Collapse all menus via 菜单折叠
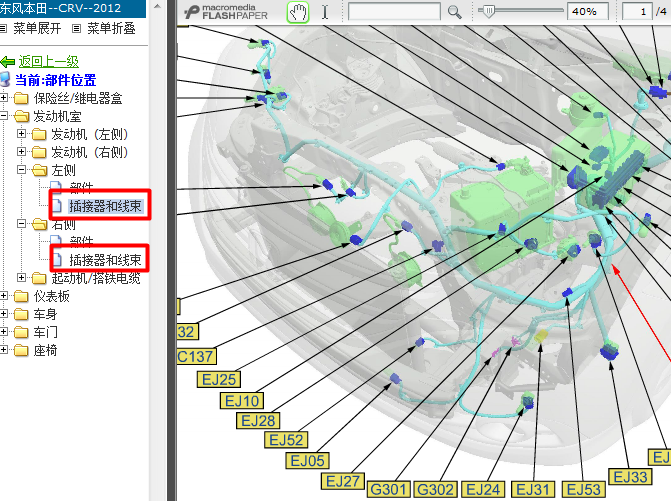 pos(111,29)
